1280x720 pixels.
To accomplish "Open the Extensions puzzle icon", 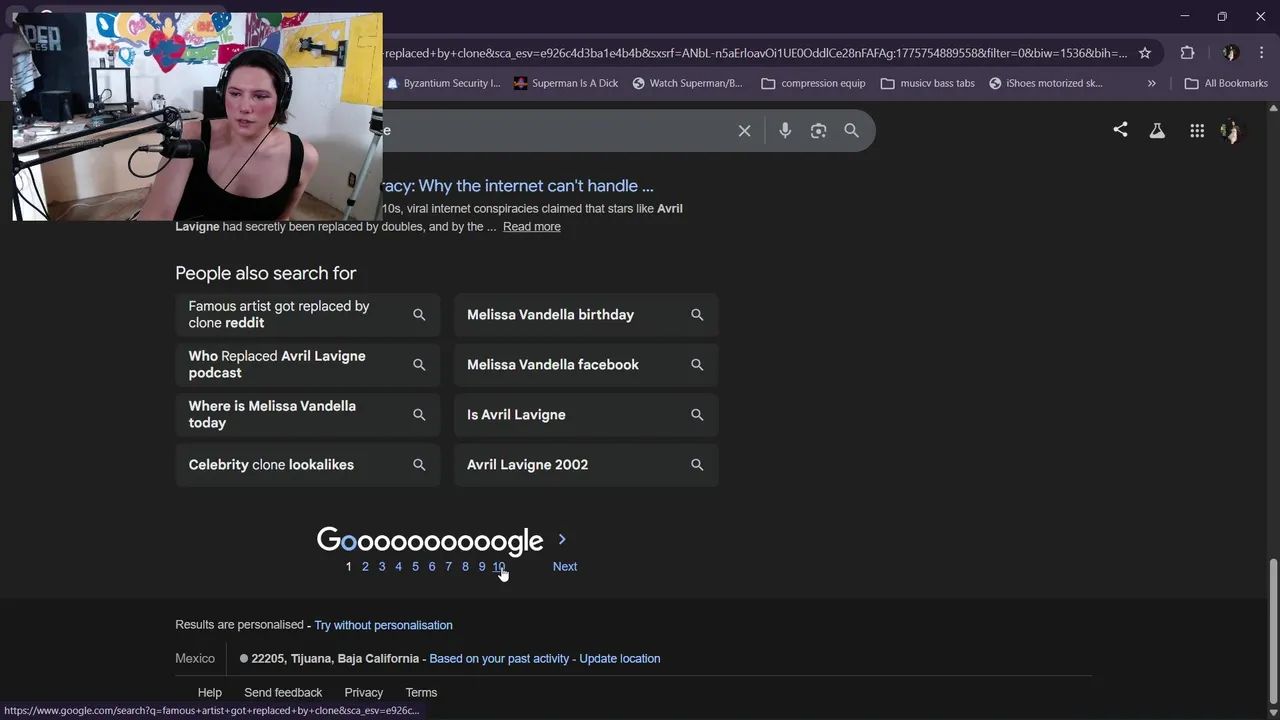I will coord(1187,53).
